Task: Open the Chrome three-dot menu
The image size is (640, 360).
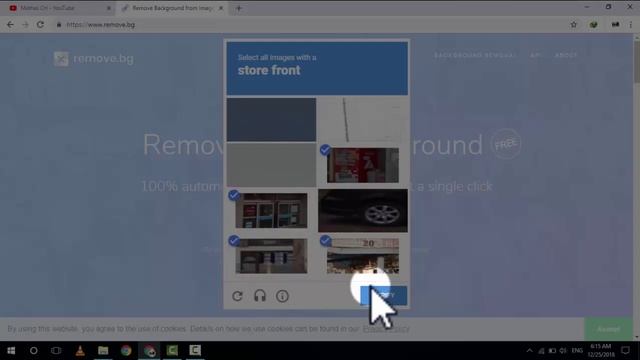Action: pyautogui.click(x=631, y=25)
